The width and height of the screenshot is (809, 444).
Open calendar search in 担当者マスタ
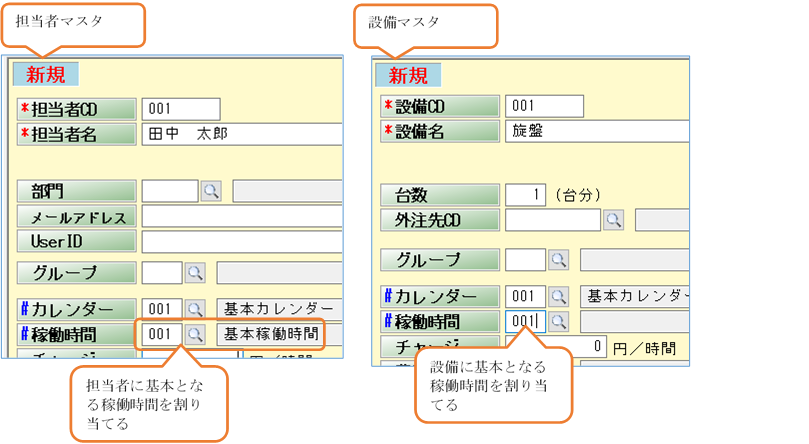click(195, 309)
